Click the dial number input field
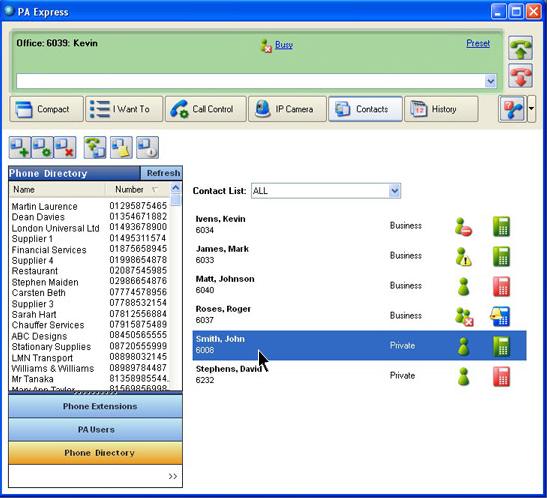This screenshot has height=498, width=547. pyautogui.click(x=250, y=81)
